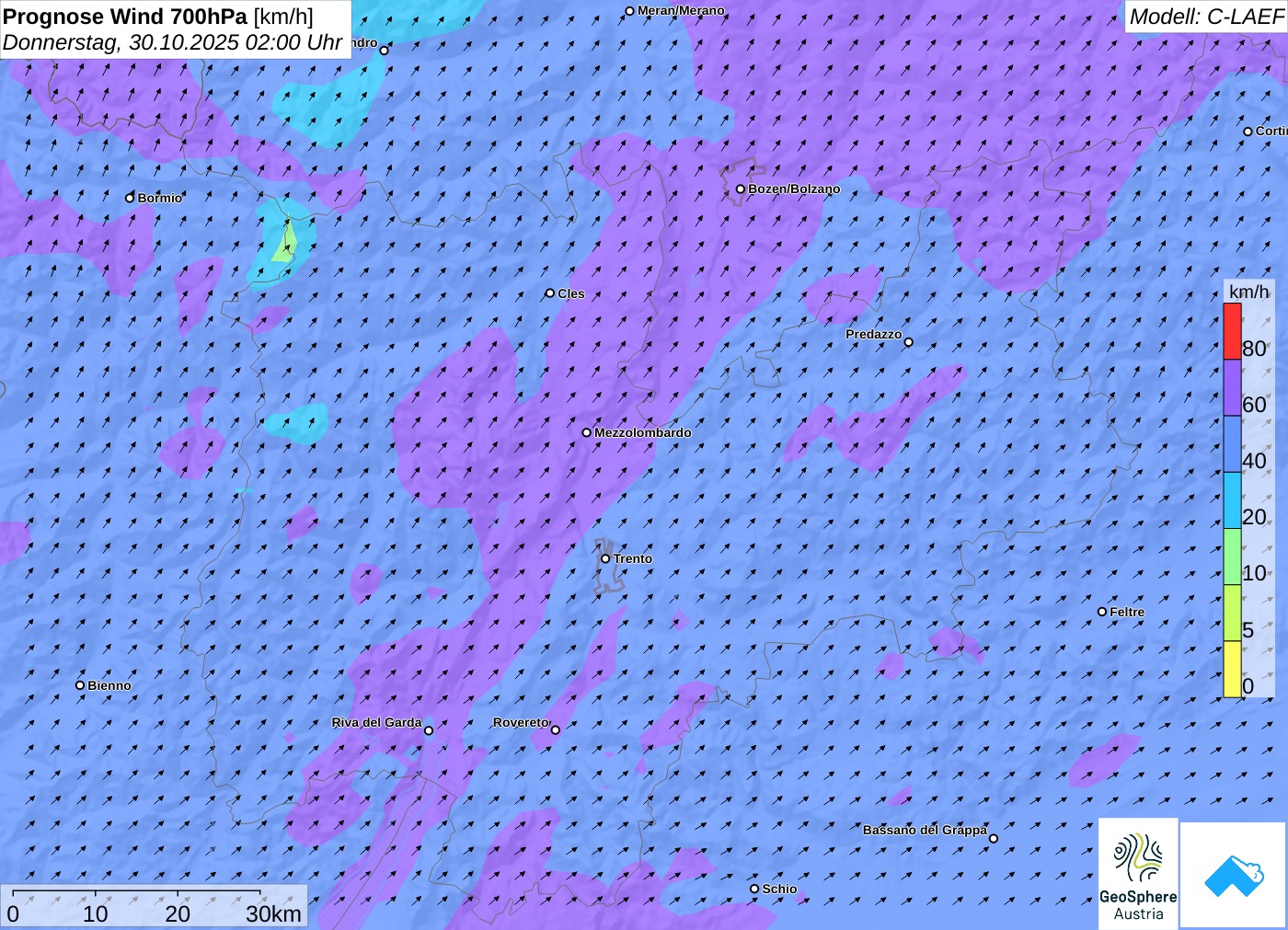Screen dimensions: 1288x930
Task: Click the light-green 10 km/h legend swatch
Action: [1232, 557]
